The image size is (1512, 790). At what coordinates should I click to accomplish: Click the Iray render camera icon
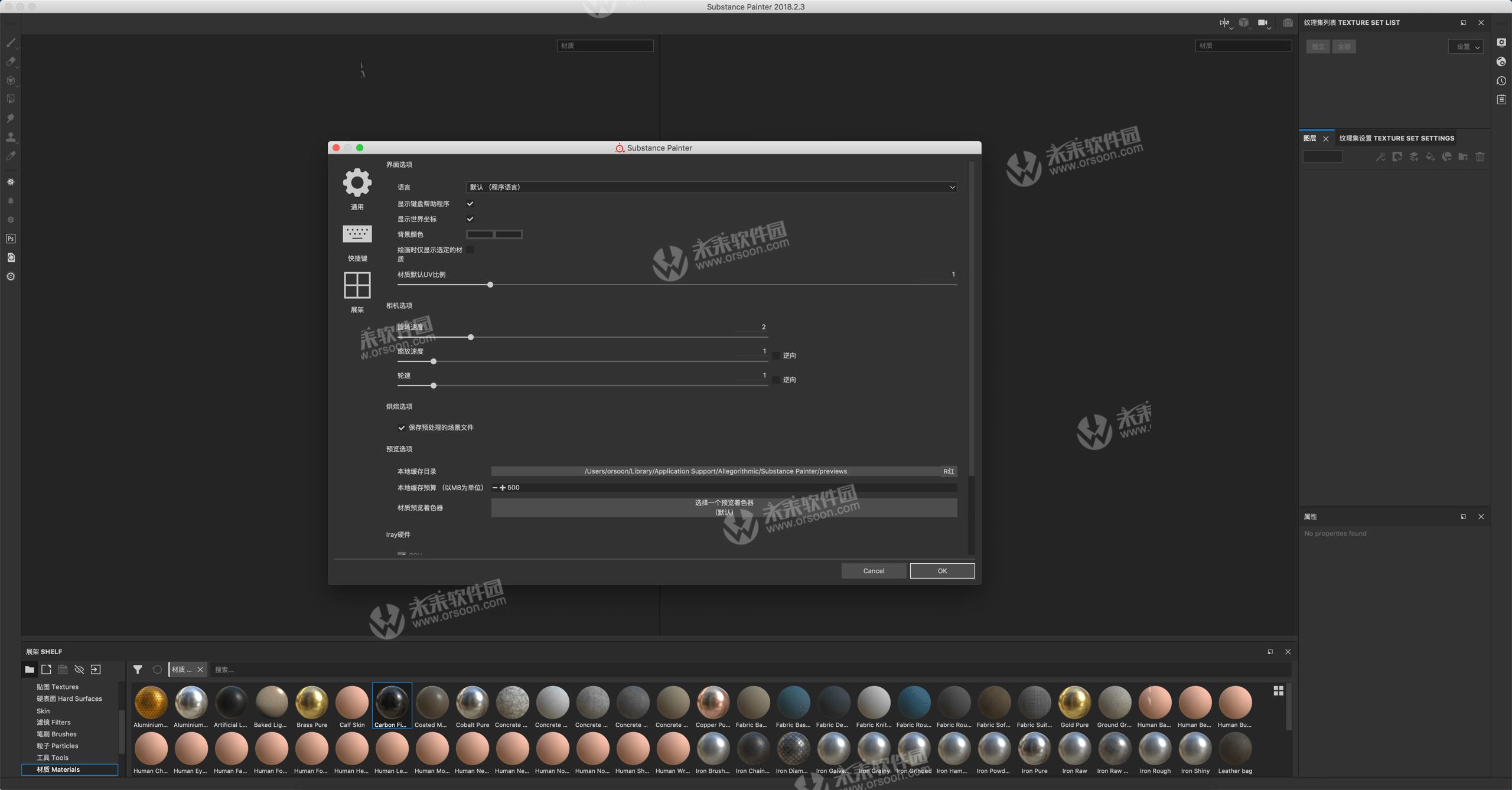pyautogui.click(x=1288, y=22)
